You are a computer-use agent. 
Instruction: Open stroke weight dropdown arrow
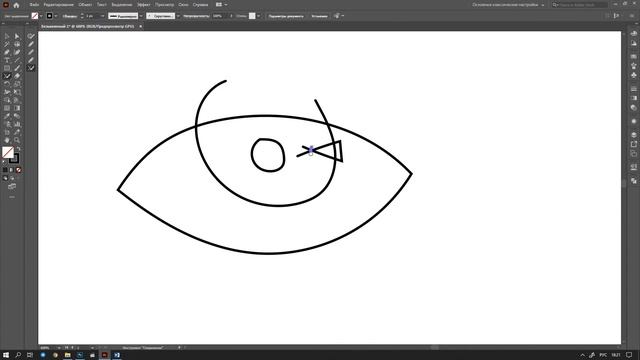[102, 16]
